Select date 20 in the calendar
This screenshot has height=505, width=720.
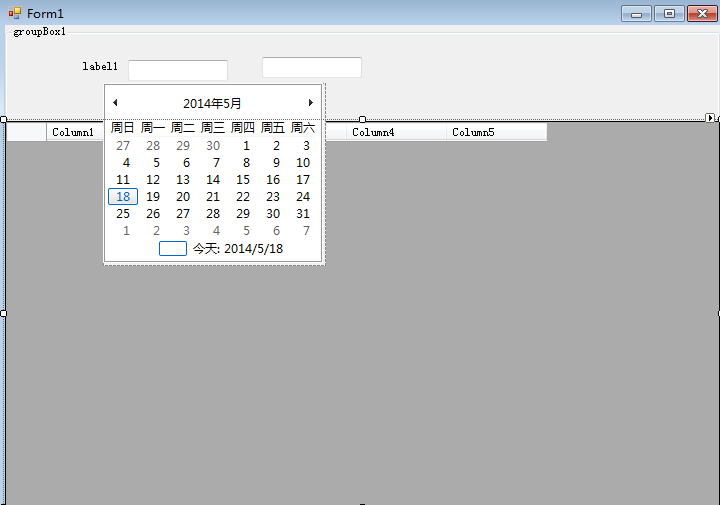[x=183, y=196]
